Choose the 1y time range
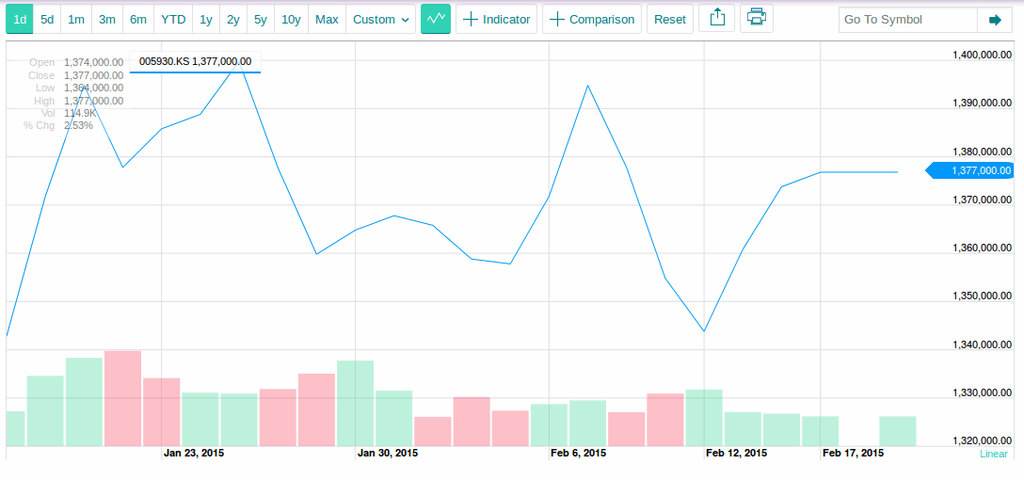 (206, 19)
